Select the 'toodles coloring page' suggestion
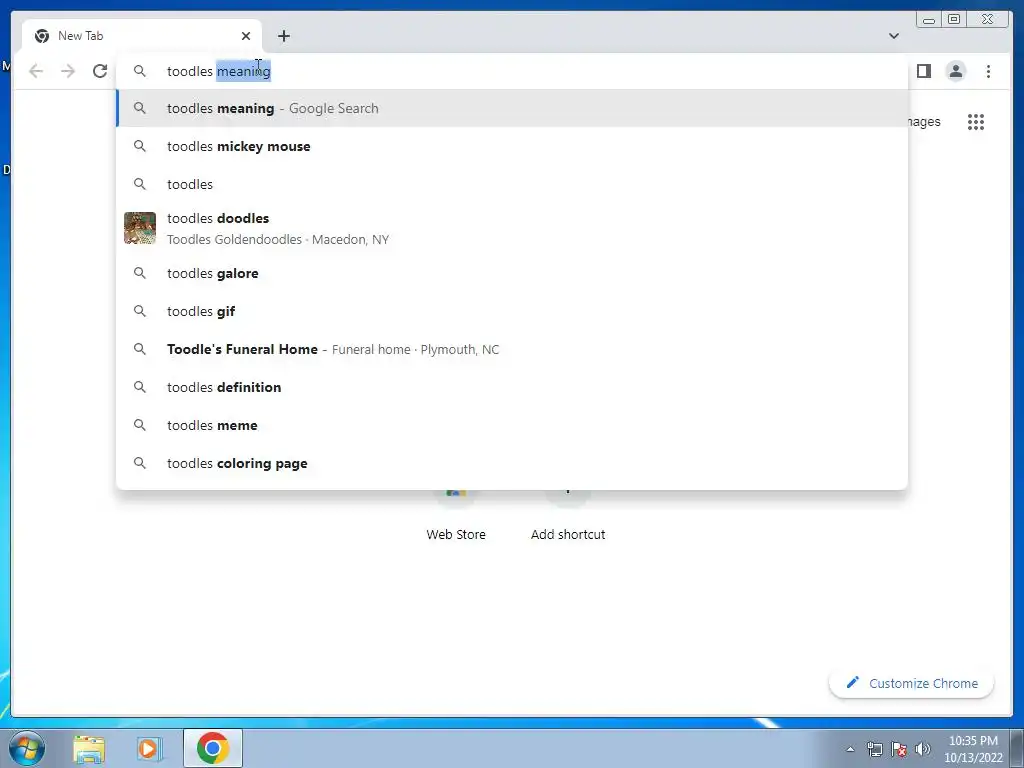Image resolution: width=1024 pixels, height=768 pixels. [x=512, y=463]
